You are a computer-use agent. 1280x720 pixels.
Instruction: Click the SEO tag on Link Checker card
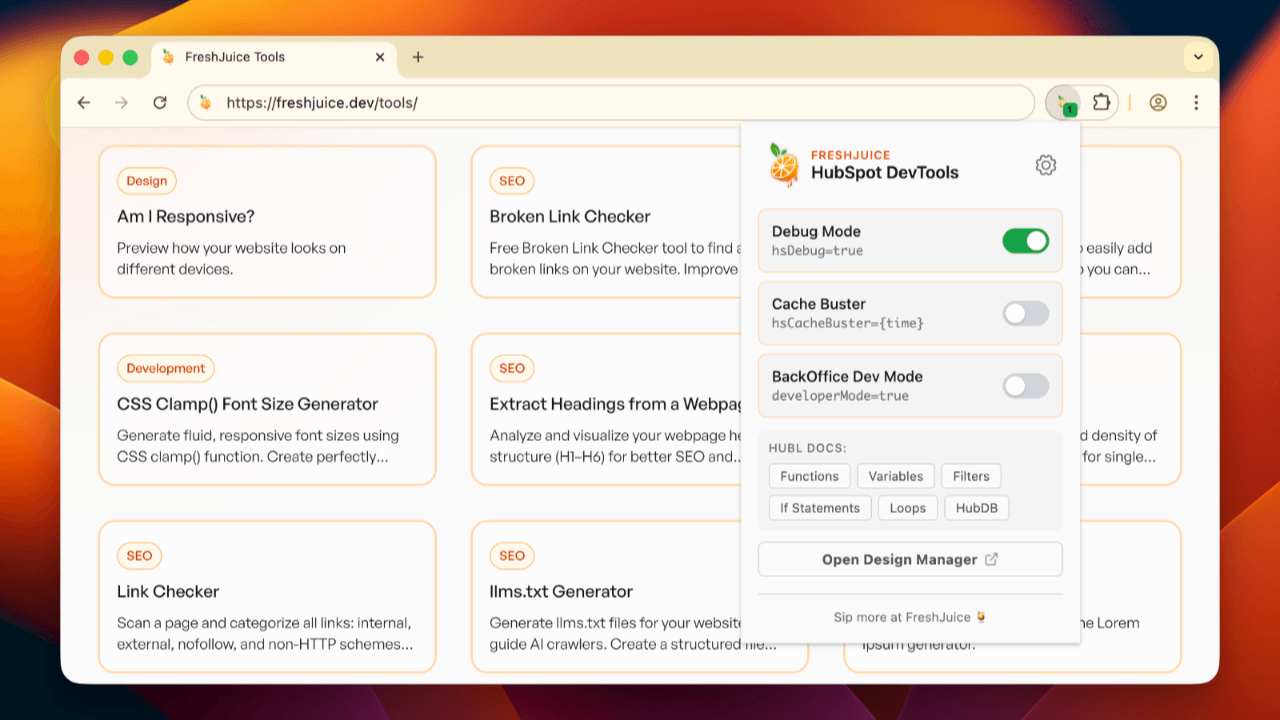coord(140,556)
